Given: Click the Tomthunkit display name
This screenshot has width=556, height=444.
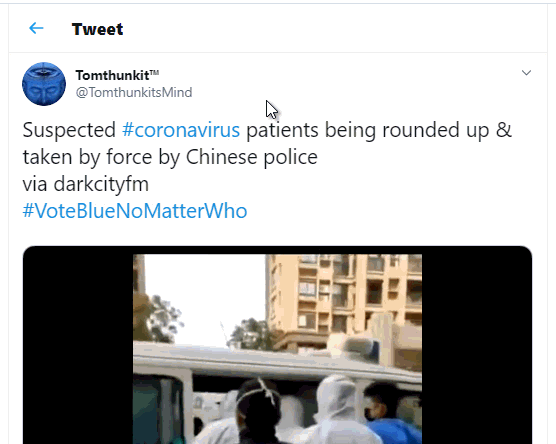Looking at the screenshot, I should [x=112, y=76].
